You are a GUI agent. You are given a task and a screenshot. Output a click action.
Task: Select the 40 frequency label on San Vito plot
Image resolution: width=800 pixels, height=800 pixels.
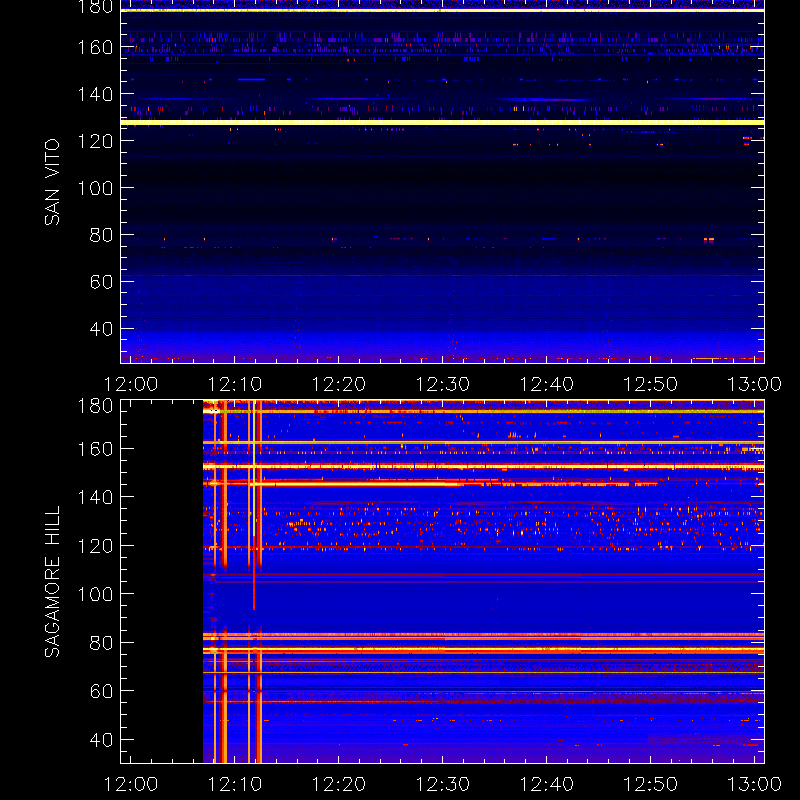[101, 329]
